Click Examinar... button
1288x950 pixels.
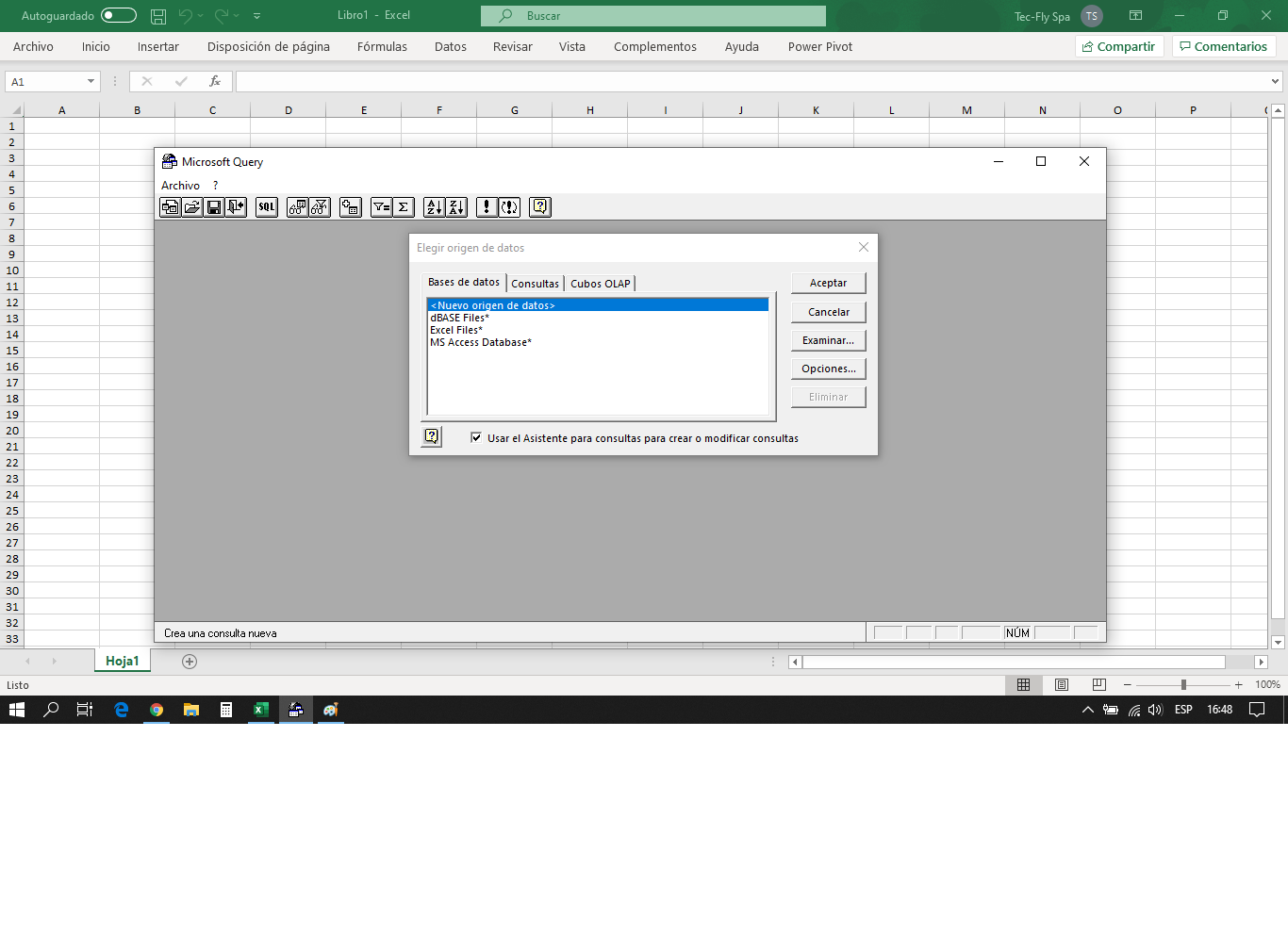coord(828,340)
